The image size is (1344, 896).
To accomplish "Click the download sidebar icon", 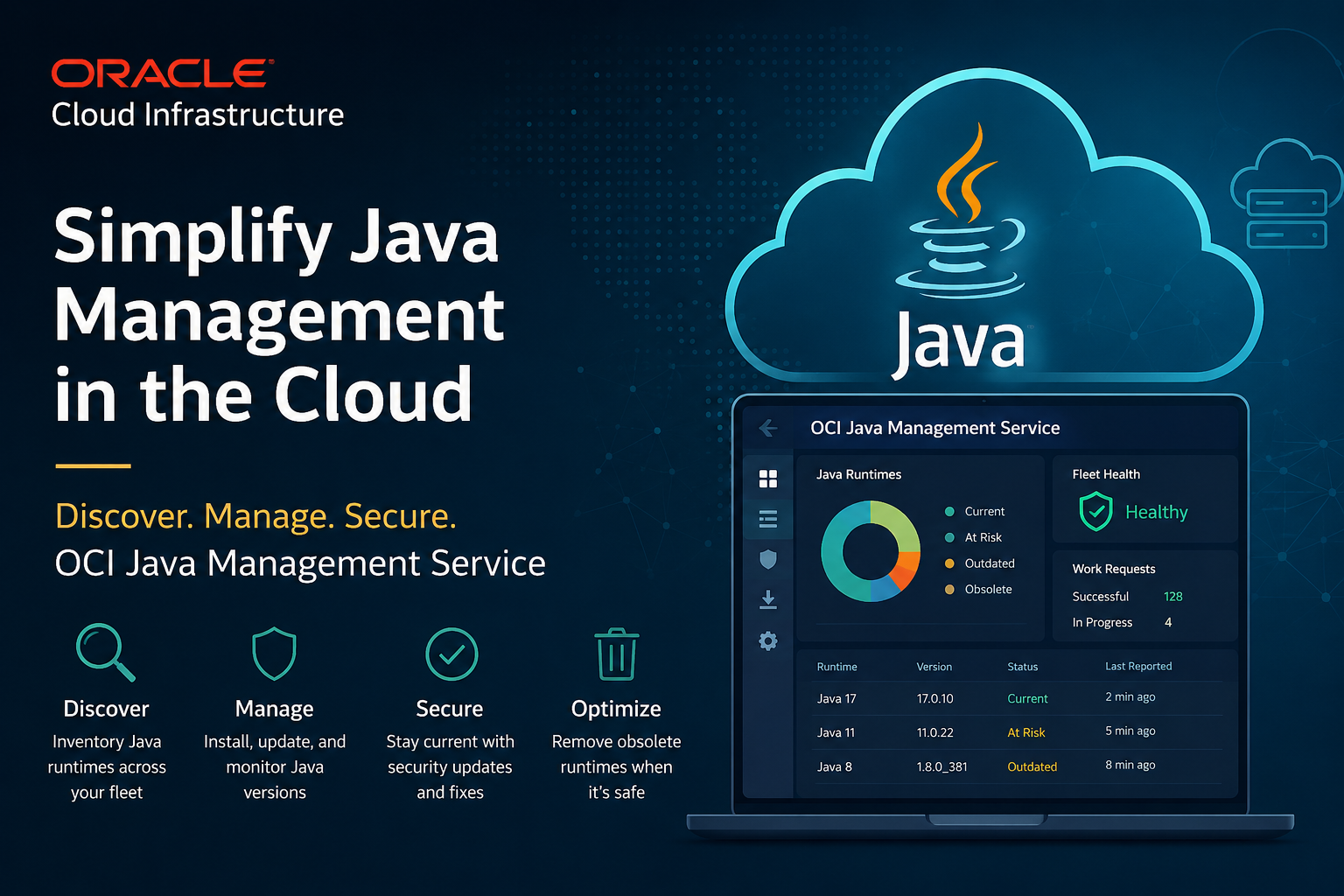I will (x=768, y=599).
